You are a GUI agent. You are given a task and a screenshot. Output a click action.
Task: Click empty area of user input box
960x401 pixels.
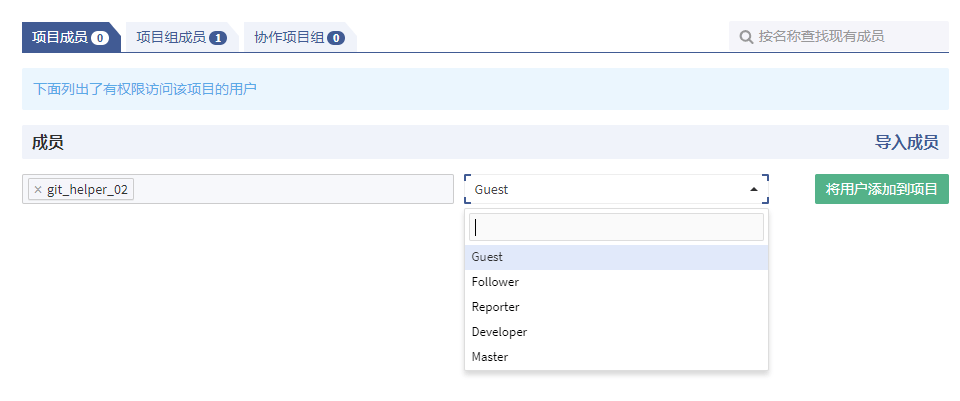290,189
